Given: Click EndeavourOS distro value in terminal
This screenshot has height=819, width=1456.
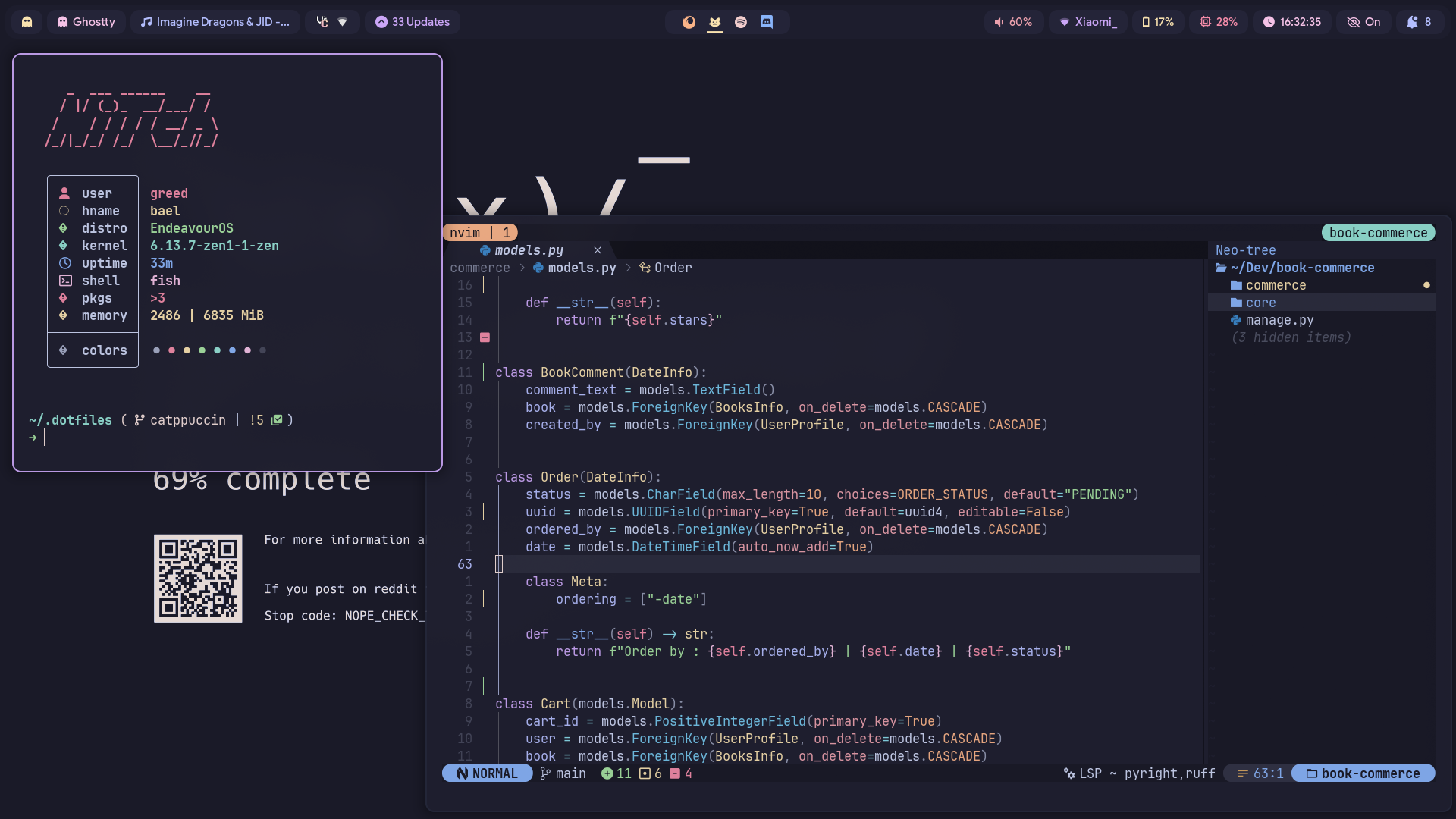Looking at the screenshot, I should point(192,228).
